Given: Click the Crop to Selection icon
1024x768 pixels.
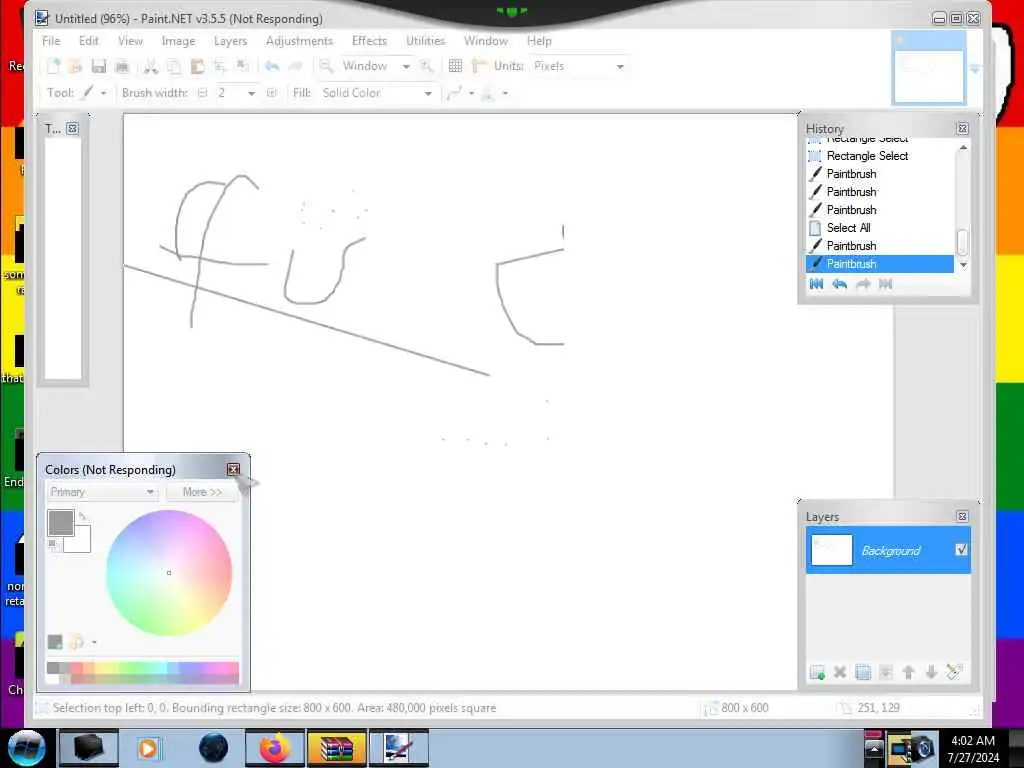Looking at the screenshot, I should [220, 66].
